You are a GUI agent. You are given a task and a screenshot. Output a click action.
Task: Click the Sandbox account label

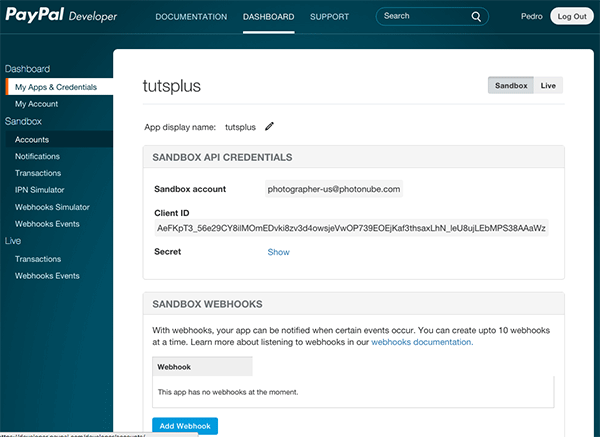click(190, 189)
